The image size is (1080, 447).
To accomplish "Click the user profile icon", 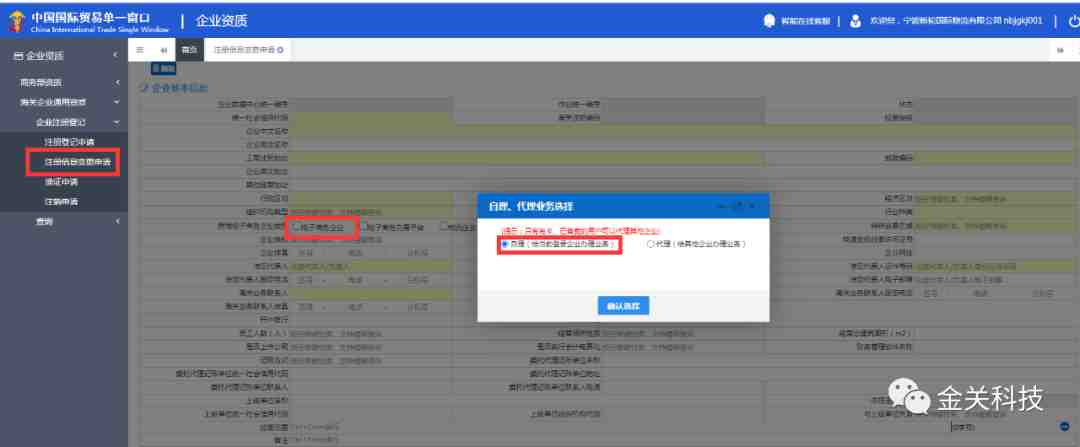I will (856, 20).
